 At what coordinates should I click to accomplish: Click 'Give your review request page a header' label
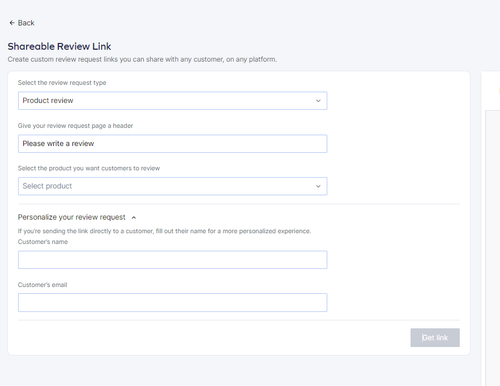75,126
